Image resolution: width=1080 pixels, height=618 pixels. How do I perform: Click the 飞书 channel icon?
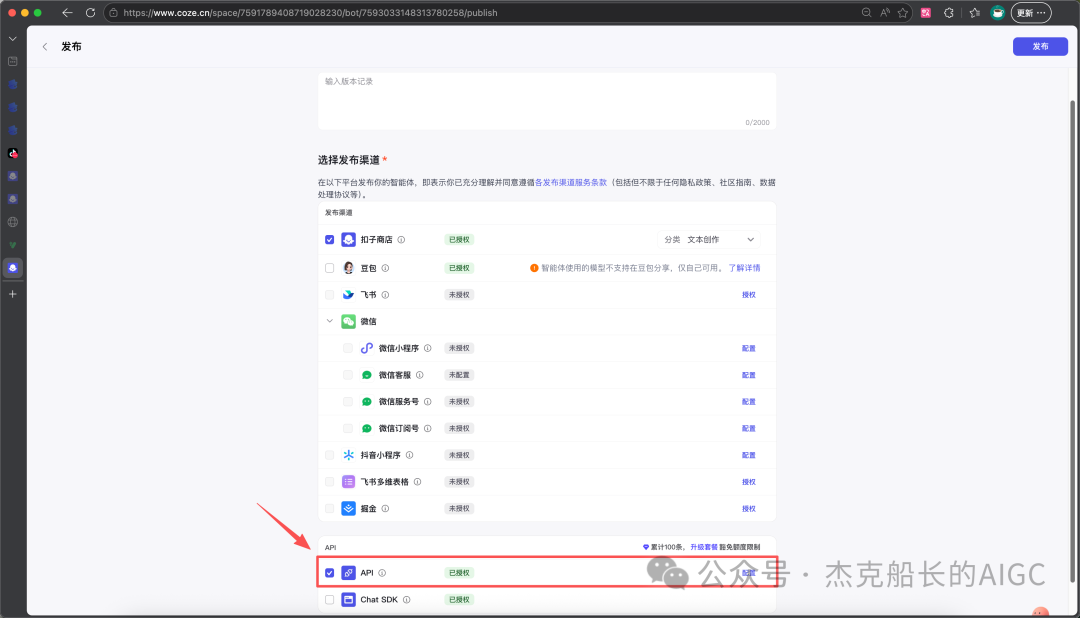[x=349, y=294]
